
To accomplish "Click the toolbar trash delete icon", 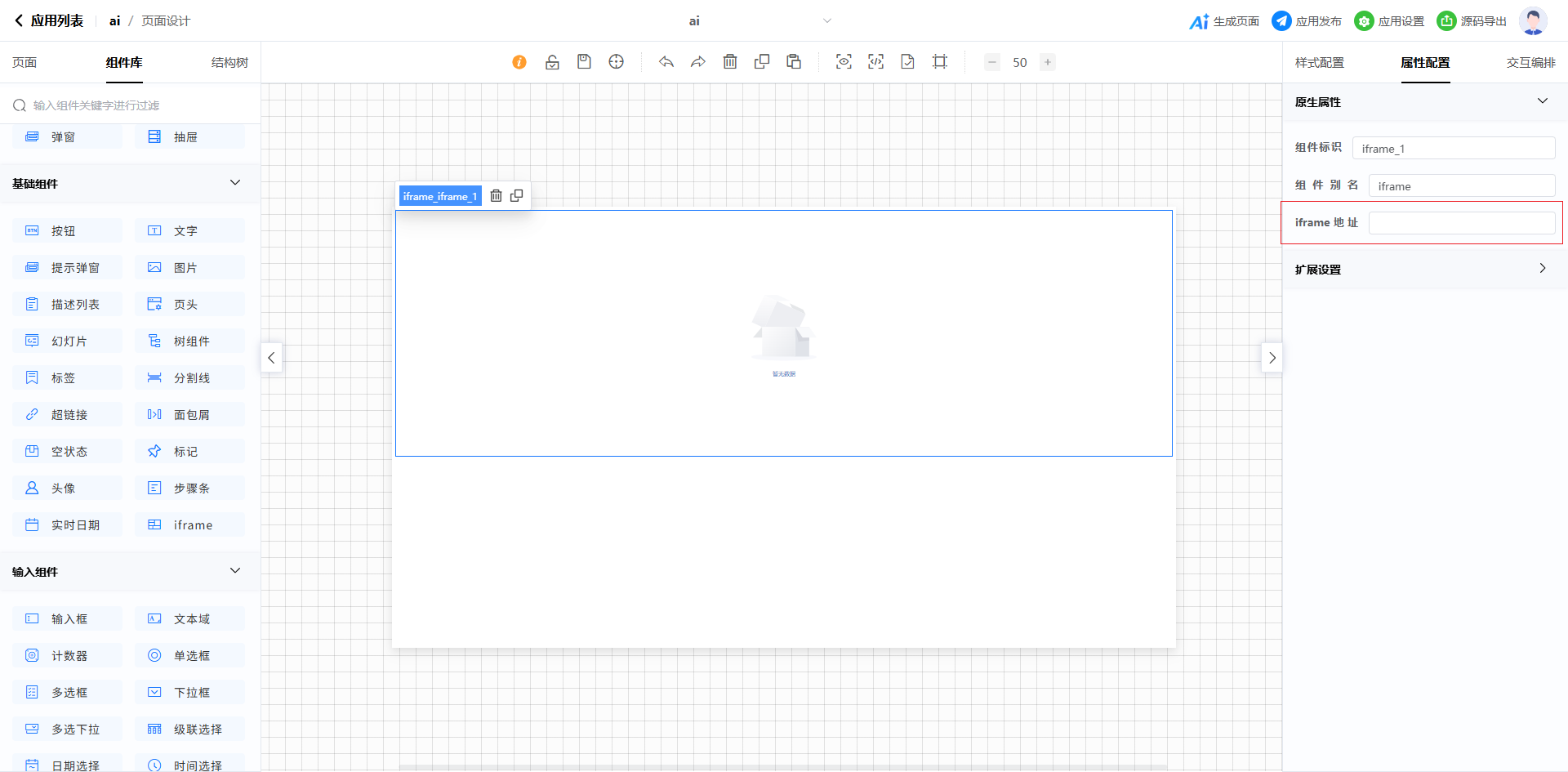I will [730, 62].
